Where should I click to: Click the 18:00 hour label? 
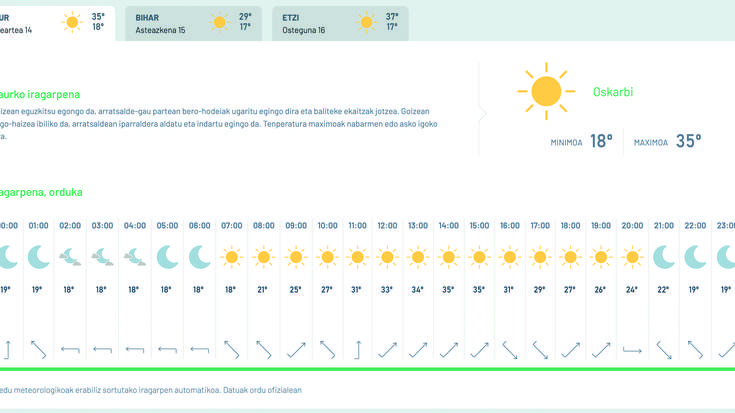click(570, 226)
